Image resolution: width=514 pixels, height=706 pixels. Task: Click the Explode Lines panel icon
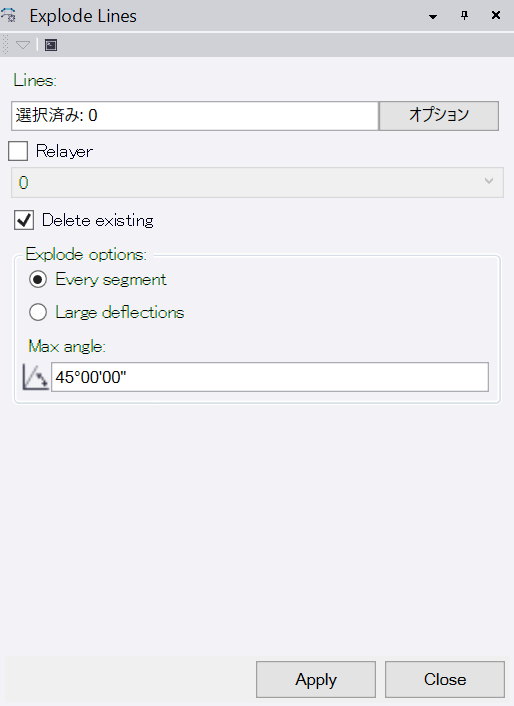click(9, 15)
